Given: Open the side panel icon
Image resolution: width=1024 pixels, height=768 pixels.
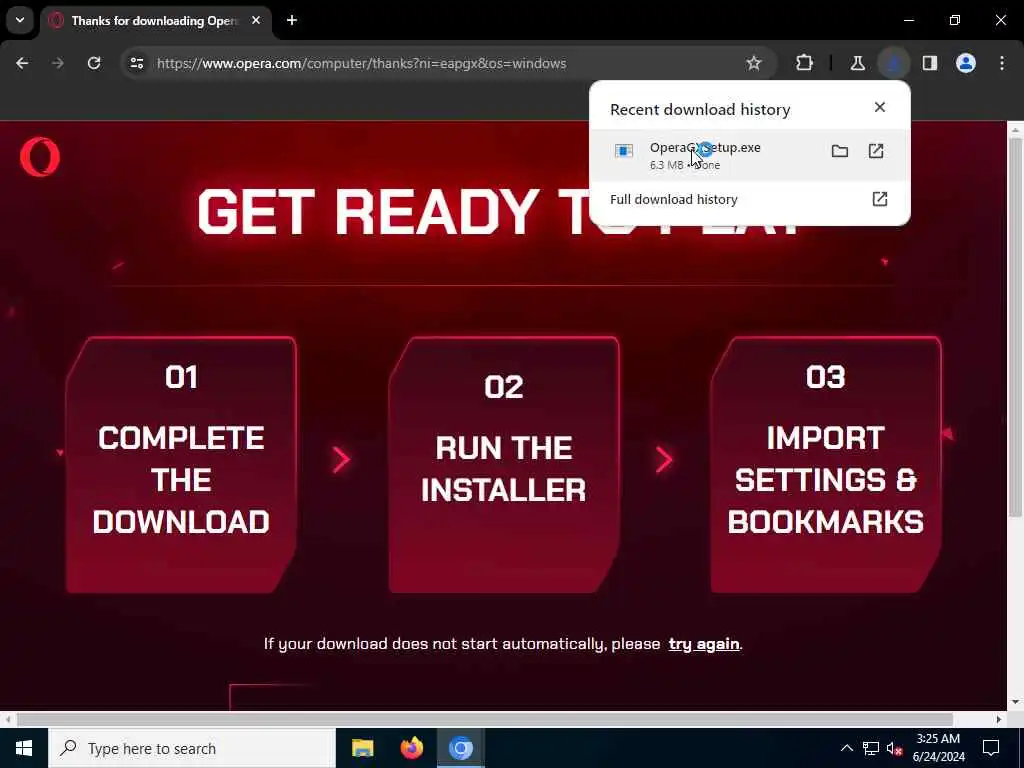Looking at the screenshot, I should pos(930,63).
